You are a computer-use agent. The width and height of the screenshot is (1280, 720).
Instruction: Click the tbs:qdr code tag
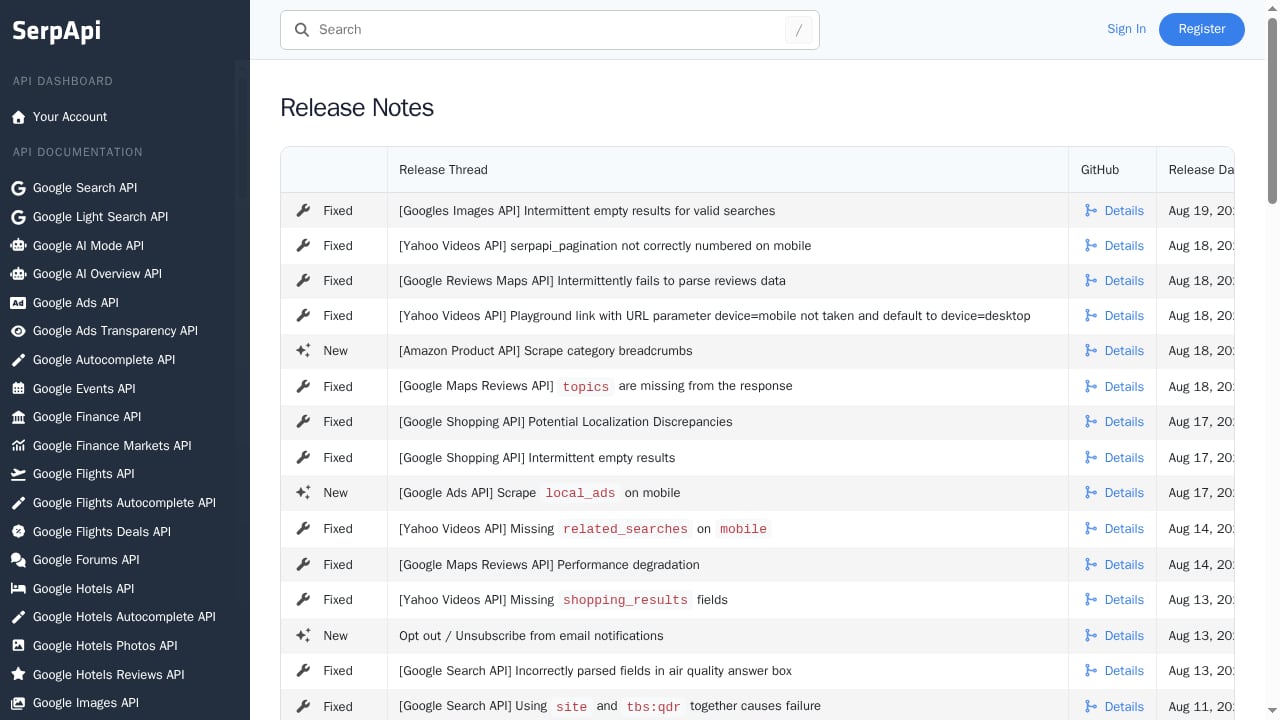[654, 707]
